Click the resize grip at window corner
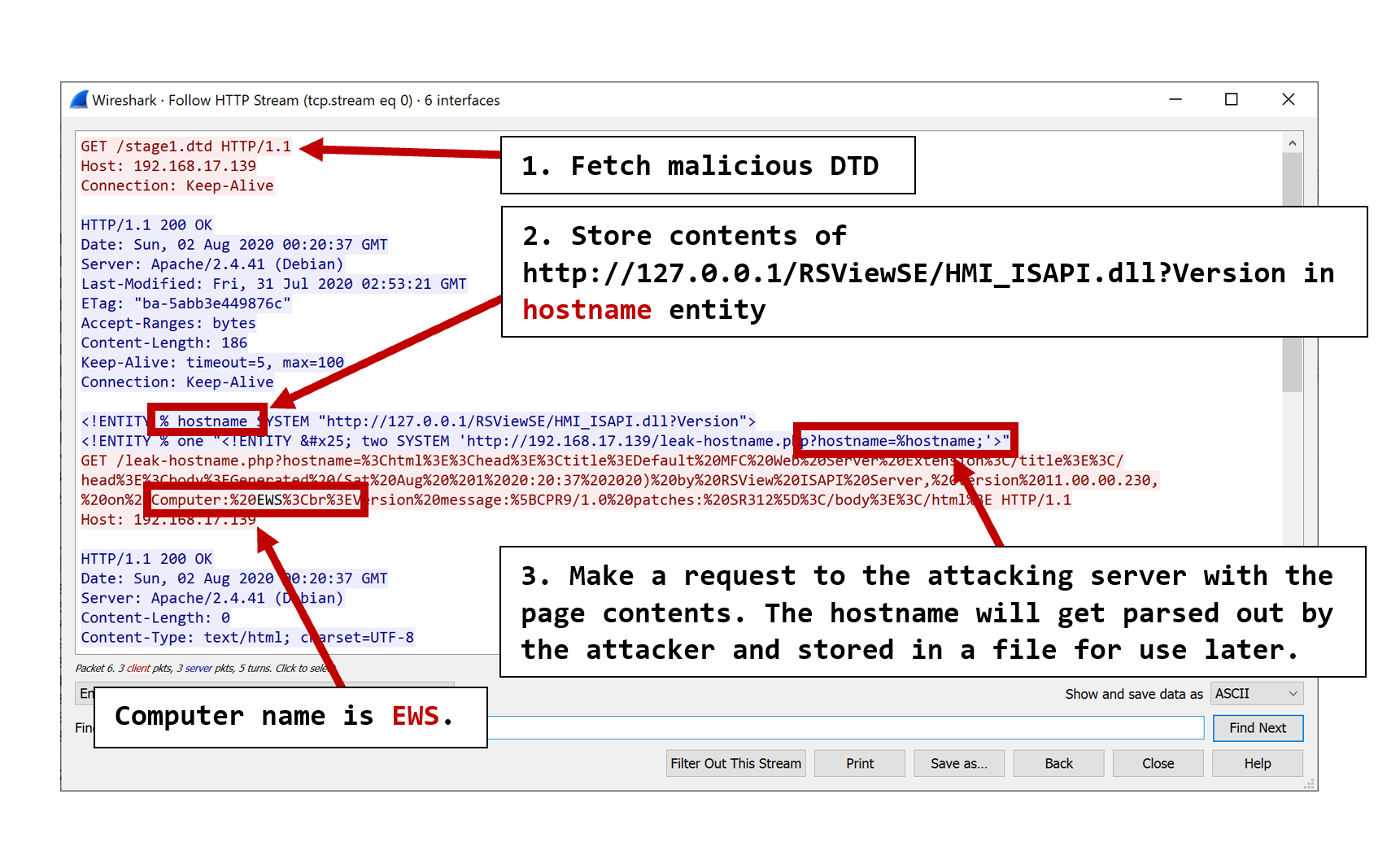1400x868 pixels. coord(1309,783)
